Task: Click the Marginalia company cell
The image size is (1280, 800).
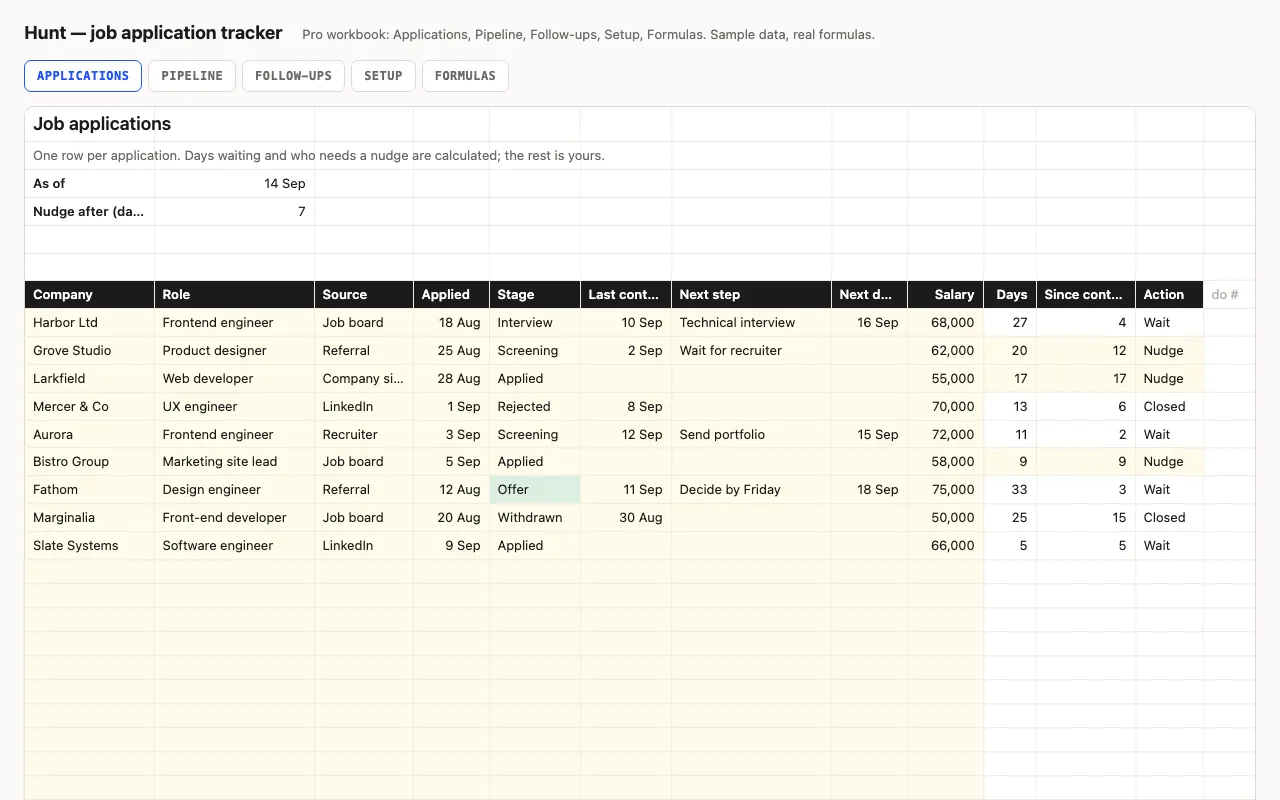Action: (90, 518)
